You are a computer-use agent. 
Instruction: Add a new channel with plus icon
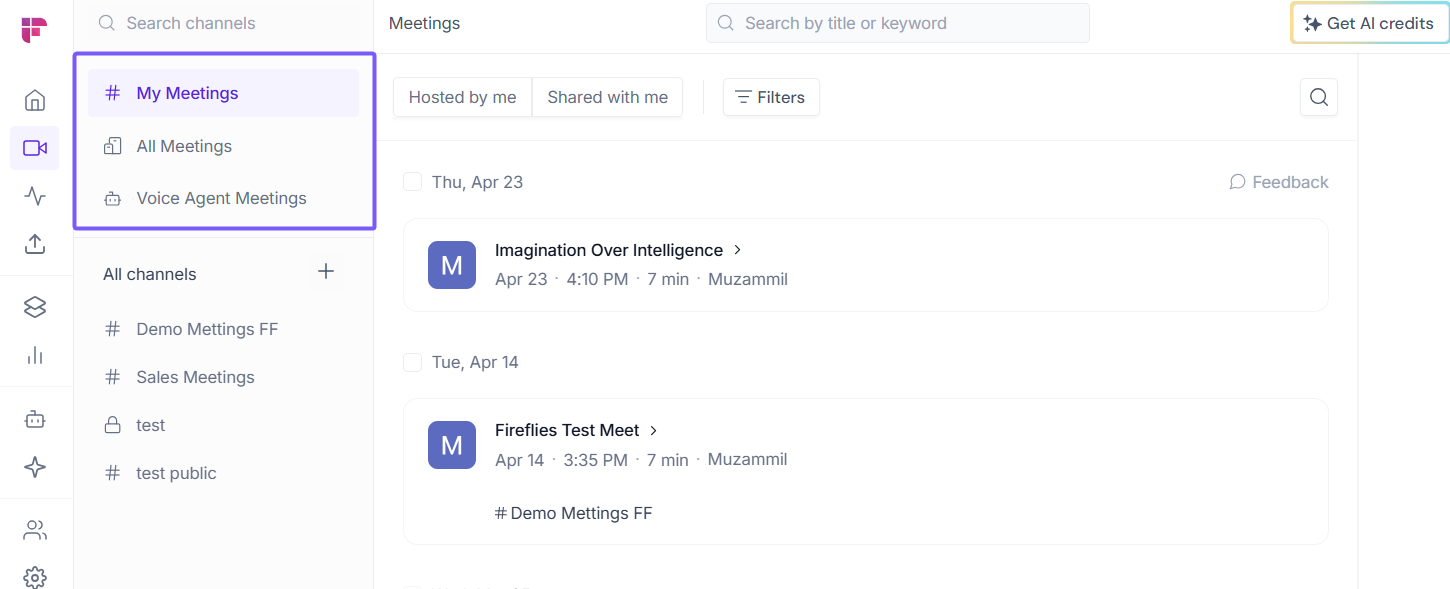point(325,272)
